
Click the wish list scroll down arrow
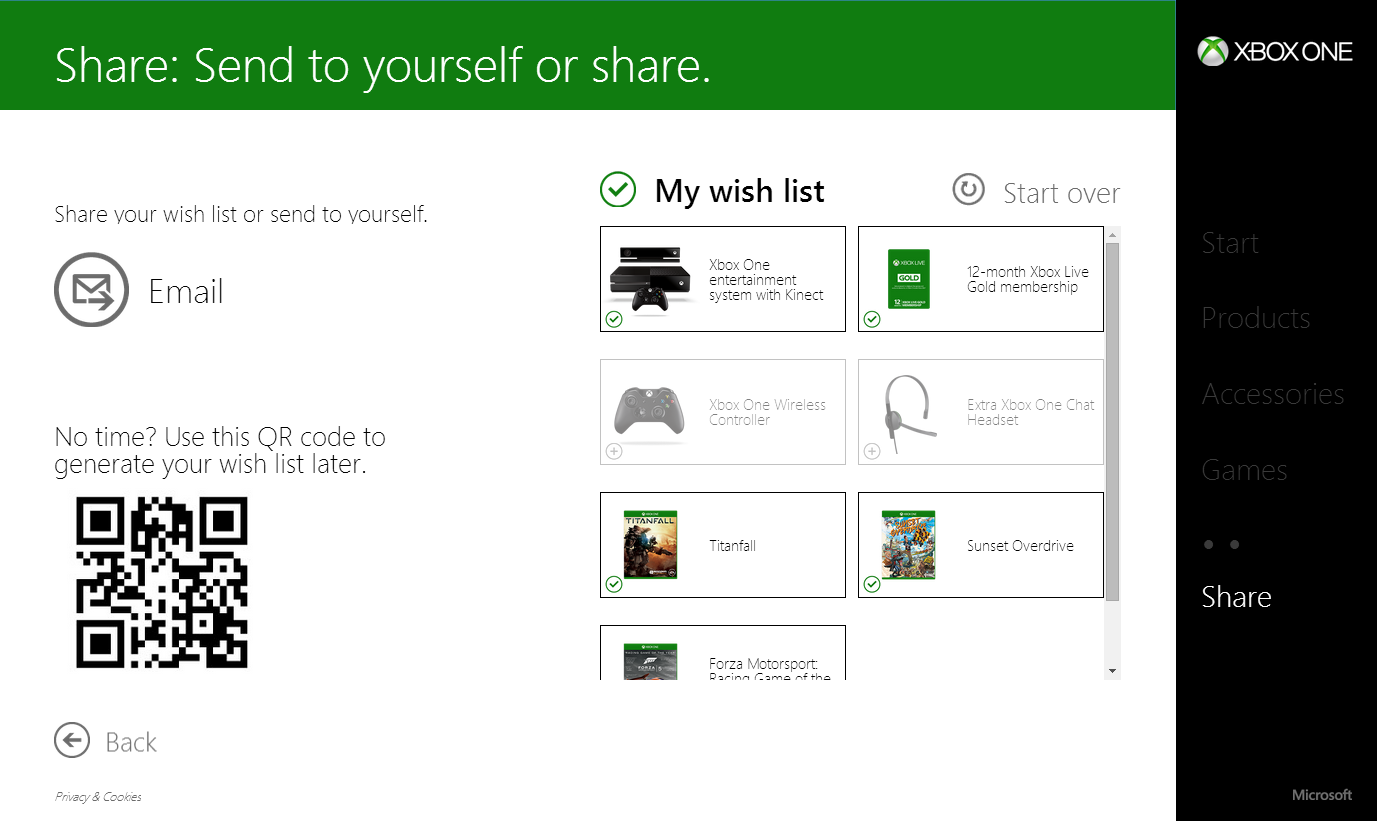[x=1112, y=671]
